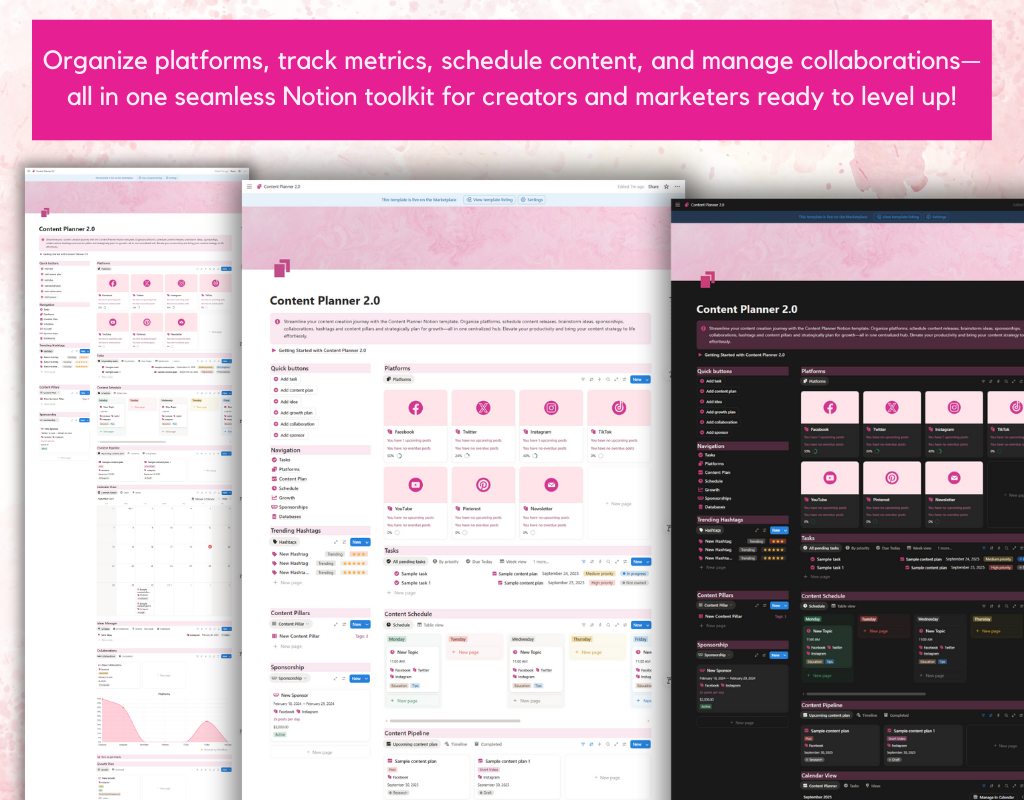The height and width of the screenshot is (800, 1024).
Task: Click the pink page icon in the dark window header
Action: [x=707, y=280]
